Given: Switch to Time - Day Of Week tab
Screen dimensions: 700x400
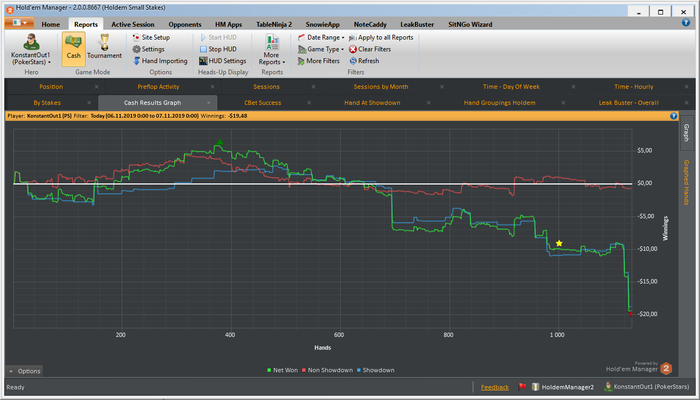Looking at the screenshot, I should pos(511,87).
